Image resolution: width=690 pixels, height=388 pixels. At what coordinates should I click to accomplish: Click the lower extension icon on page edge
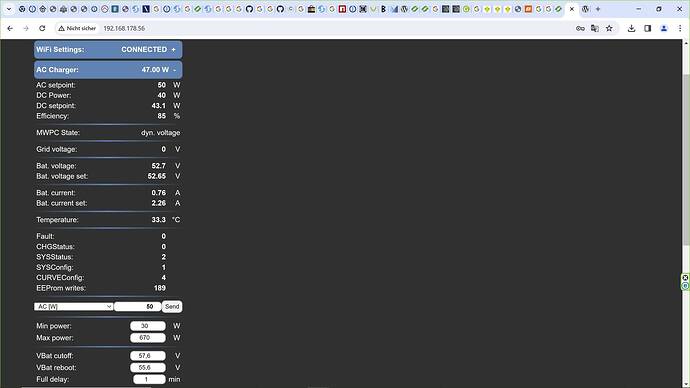tap(685, 286)
